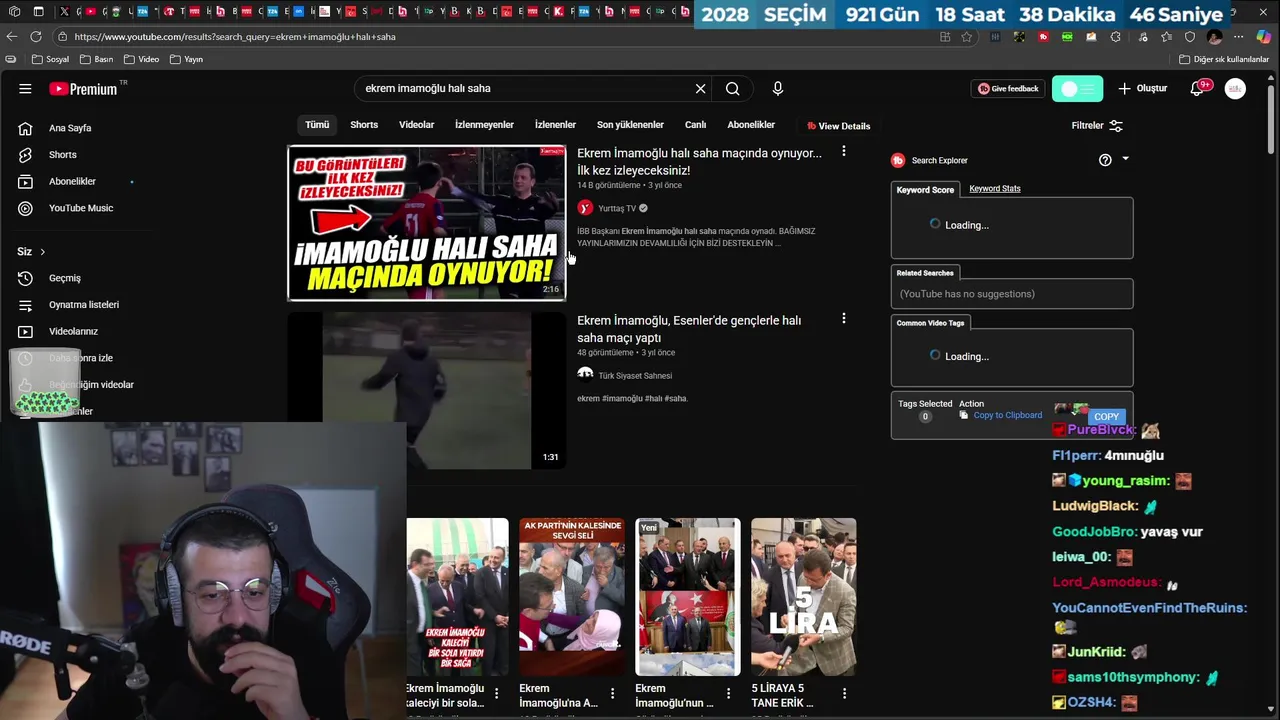Select the Videolar filter chip

[x=417, y=125]
